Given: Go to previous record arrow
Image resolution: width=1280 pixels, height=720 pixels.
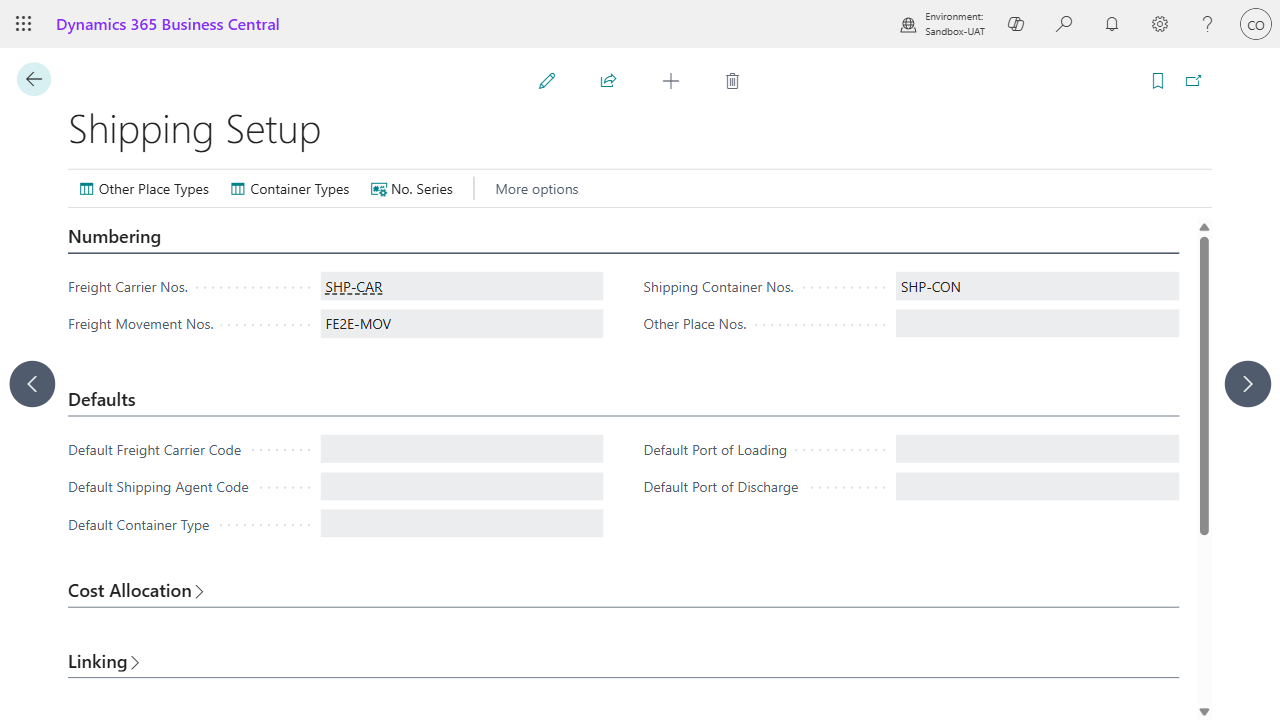Looking at the screenshot, I should tap(32, 384).
